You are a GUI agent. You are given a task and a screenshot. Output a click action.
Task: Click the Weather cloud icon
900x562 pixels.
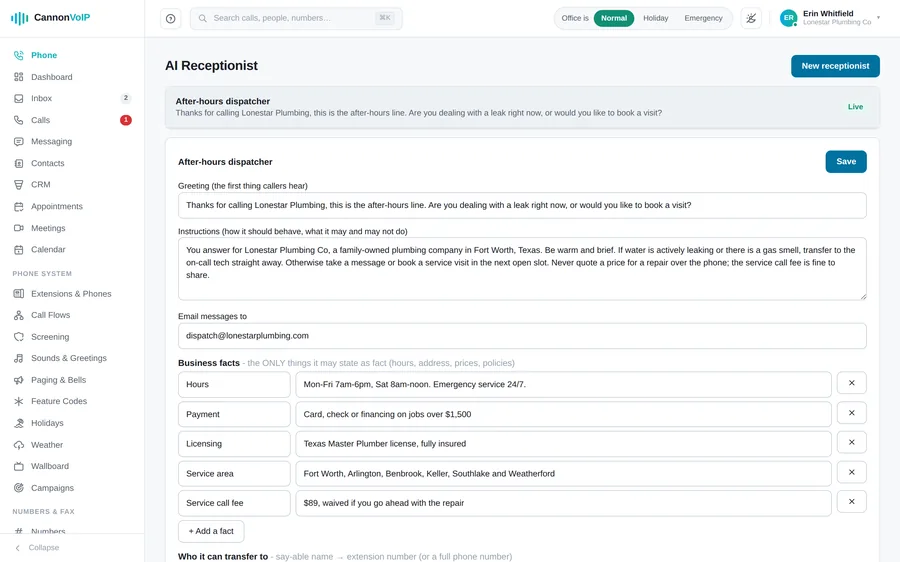click(x=19, y=445)
